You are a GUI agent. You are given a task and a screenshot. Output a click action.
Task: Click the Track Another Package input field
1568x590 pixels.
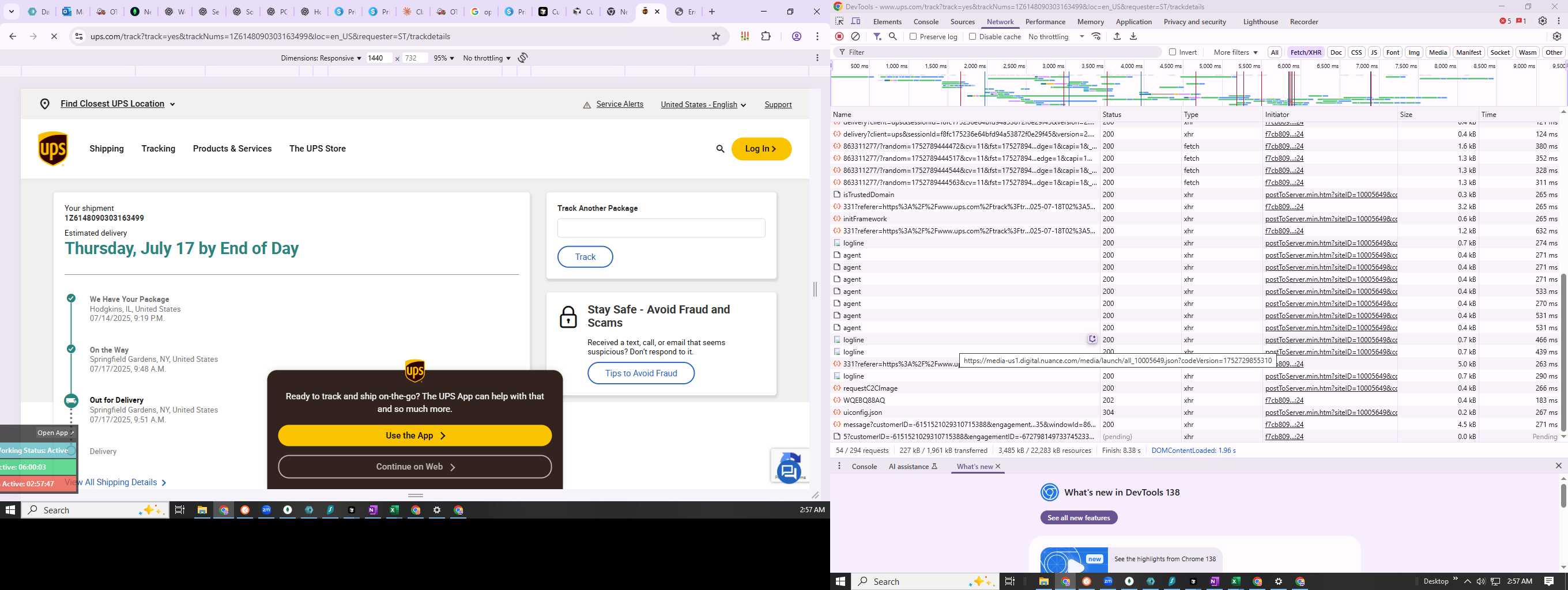(x=661, y=228)
